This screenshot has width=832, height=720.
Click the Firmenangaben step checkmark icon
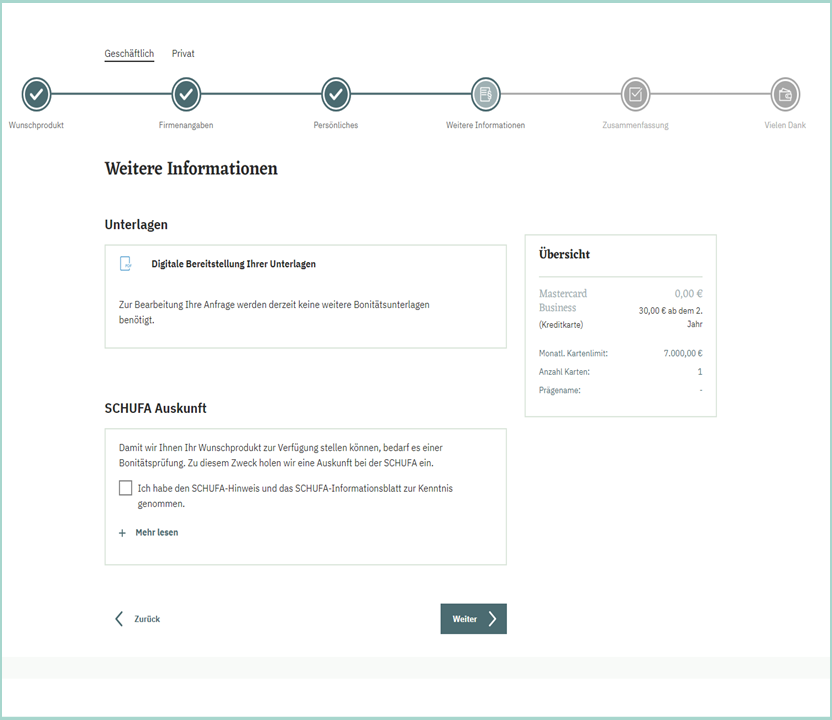[186, 95]
